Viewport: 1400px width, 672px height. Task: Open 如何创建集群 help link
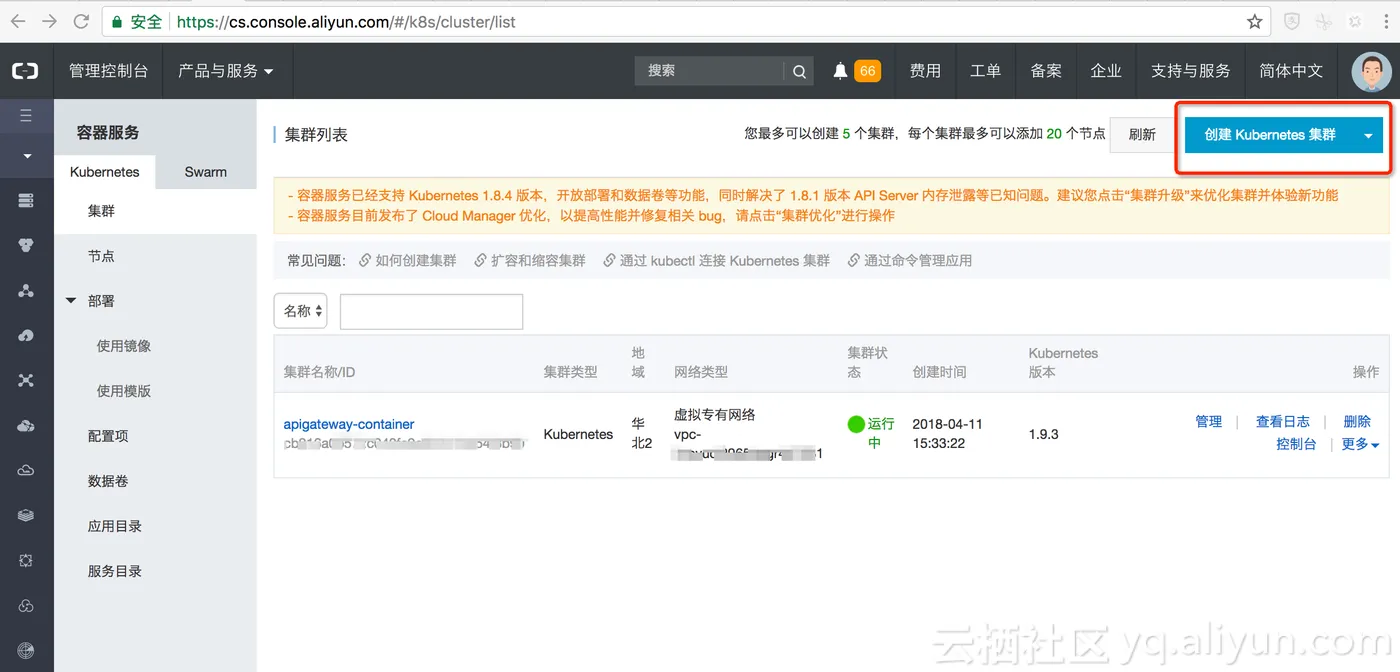point(408,260)
